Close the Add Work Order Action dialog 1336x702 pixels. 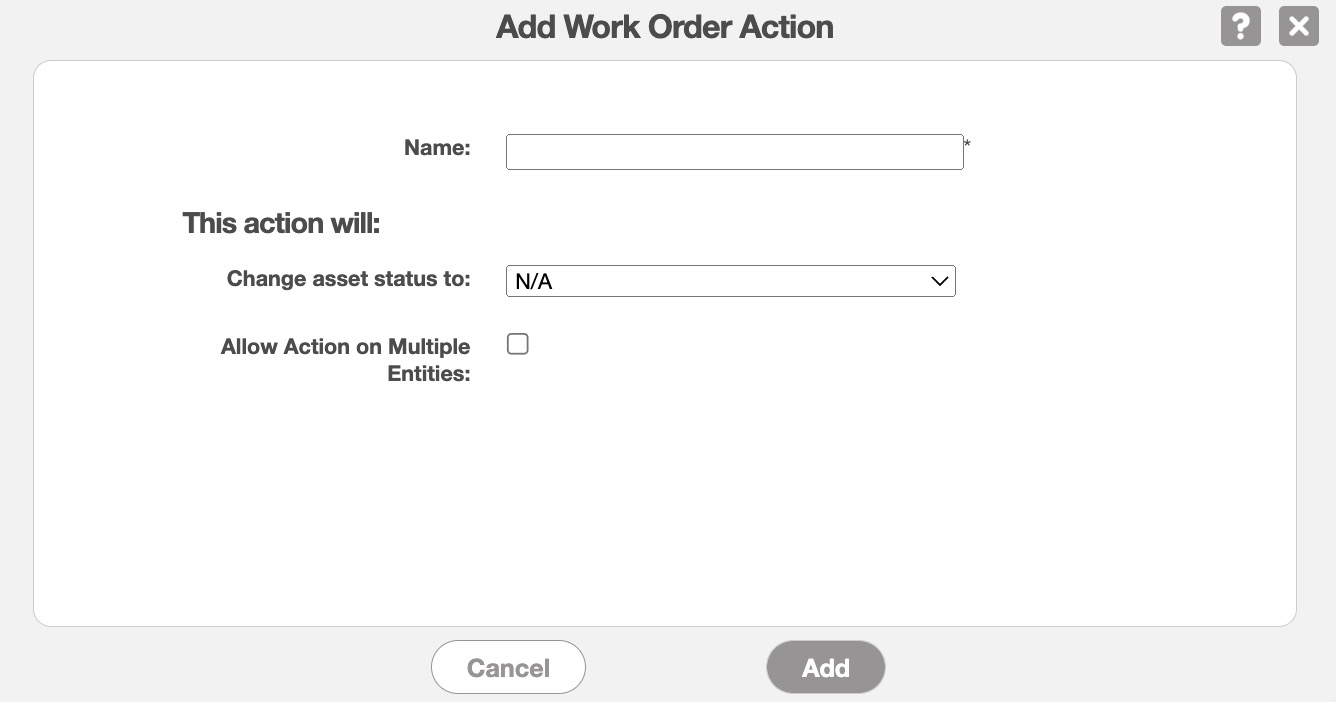1298,26
